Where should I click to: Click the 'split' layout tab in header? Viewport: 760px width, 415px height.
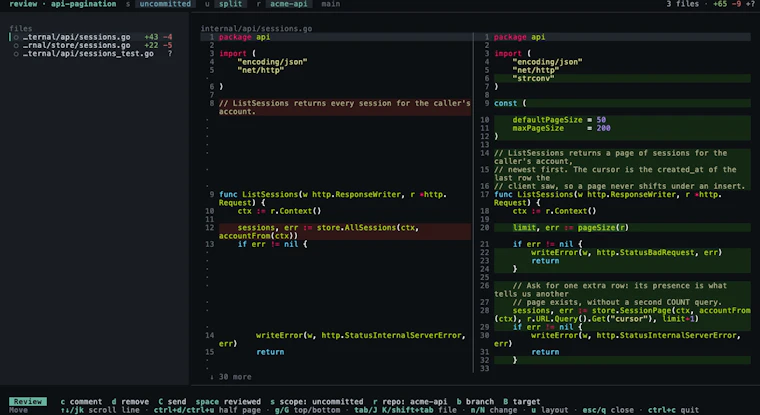point(230,4)
